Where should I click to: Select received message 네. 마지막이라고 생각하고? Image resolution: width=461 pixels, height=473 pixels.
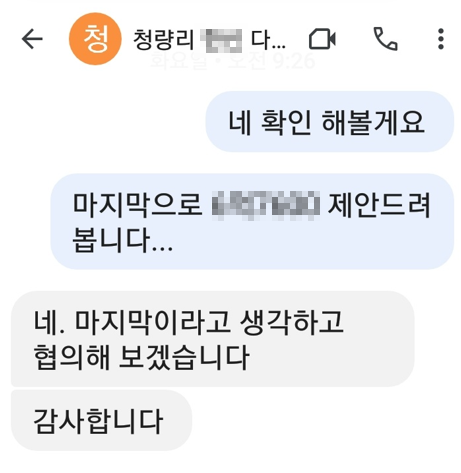pyautogui.click(x=213, y=339)
